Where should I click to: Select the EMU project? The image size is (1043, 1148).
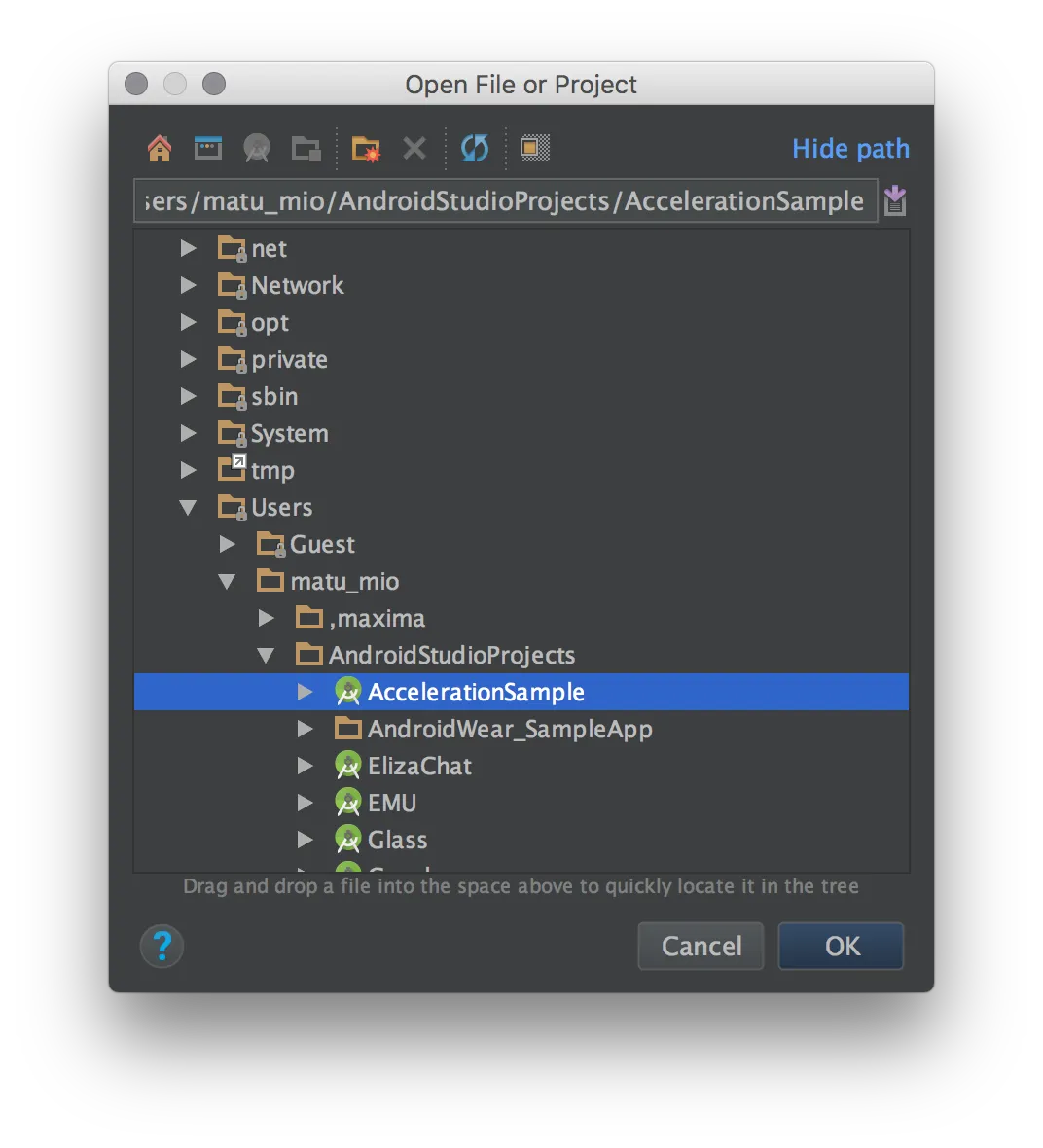[391, 803]
